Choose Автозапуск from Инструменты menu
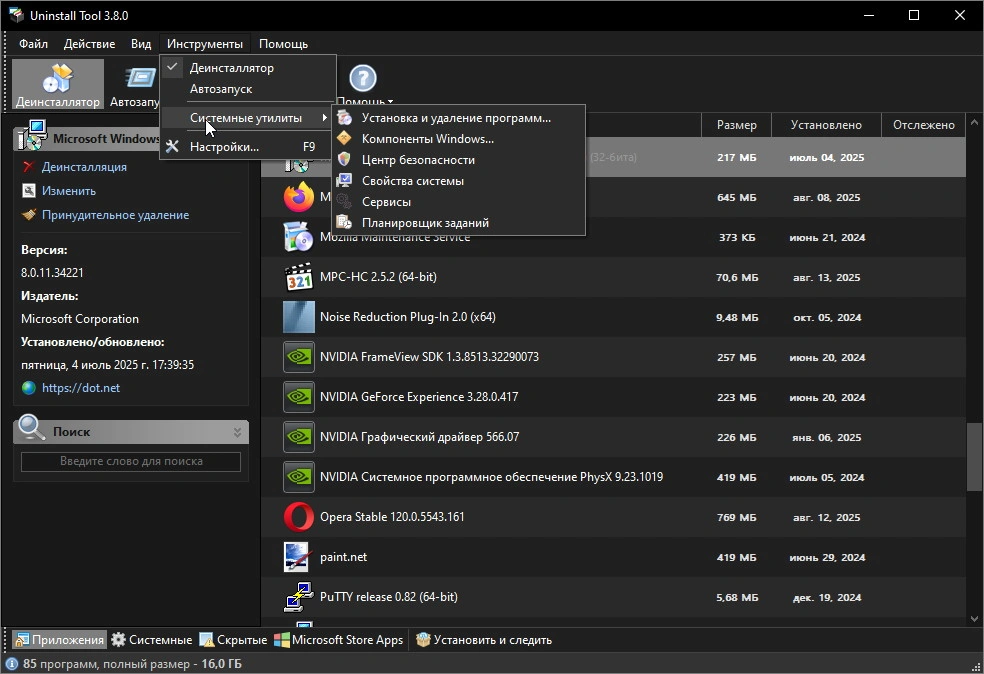This screenshot has height=674, width=984. pos(248,89)
